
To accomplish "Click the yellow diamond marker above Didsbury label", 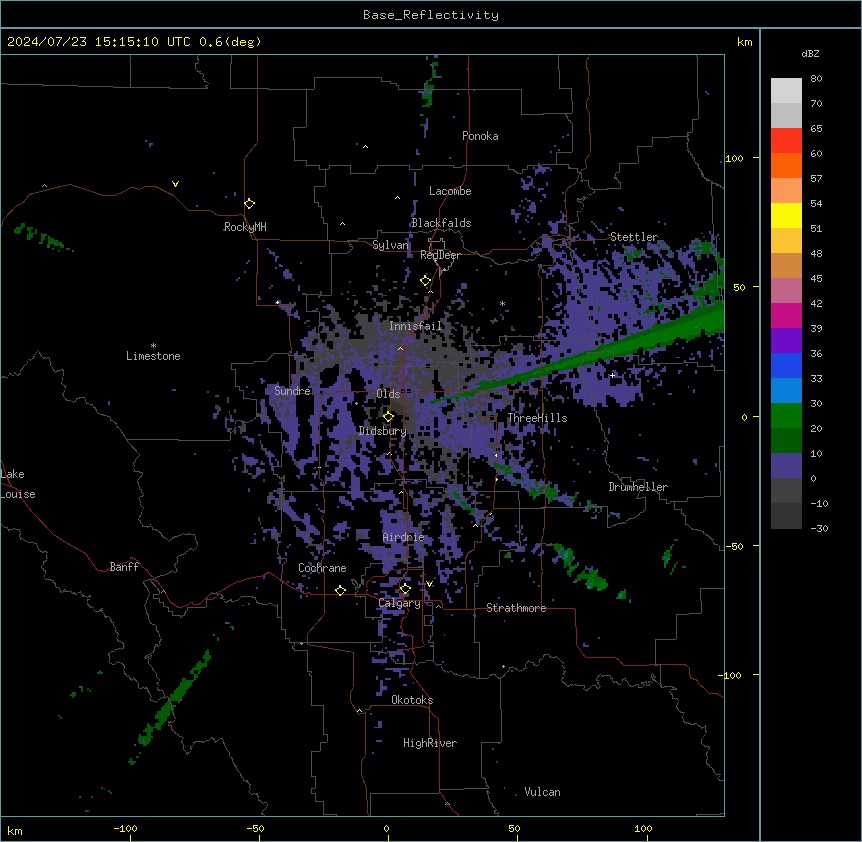I will (x=388, y=417).
